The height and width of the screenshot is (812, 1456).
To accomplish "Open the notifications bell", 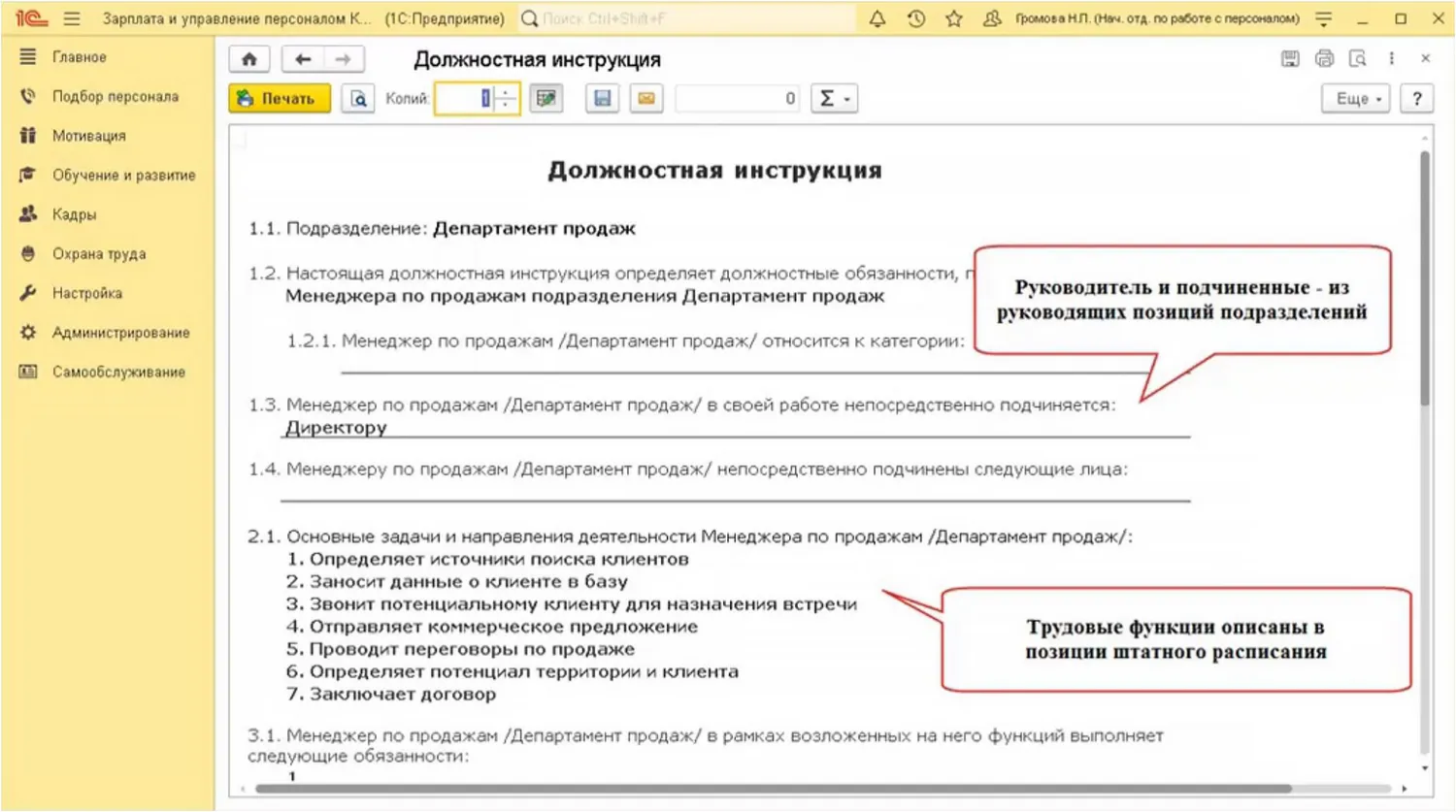I will click(877, 18).
